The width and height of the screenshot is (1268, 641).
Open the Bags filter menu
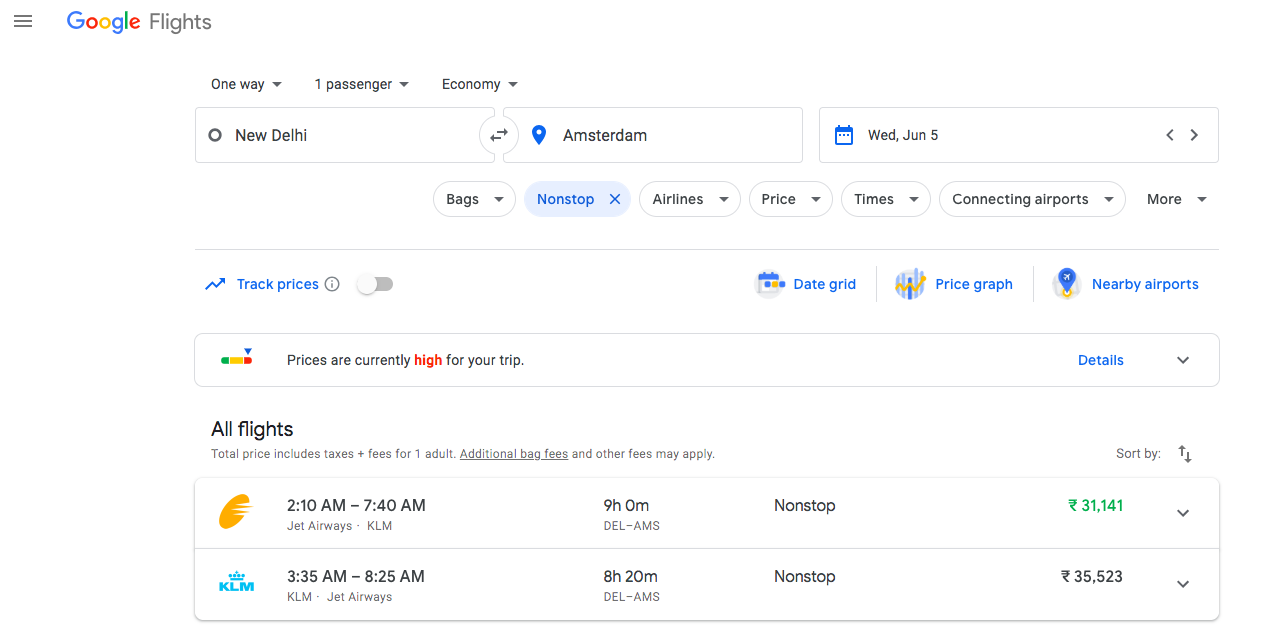tap(474, 199)
